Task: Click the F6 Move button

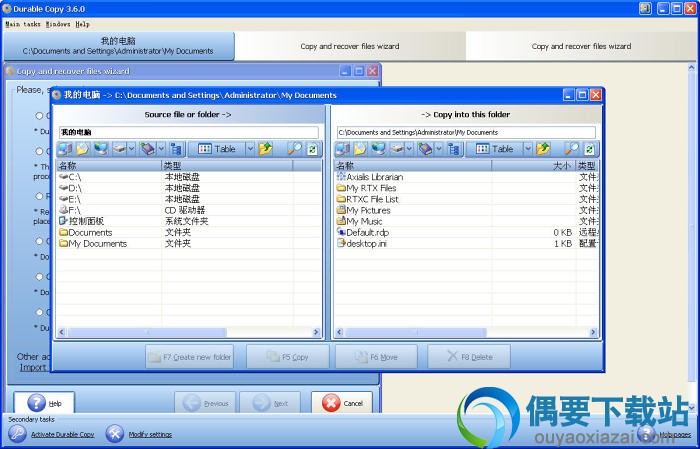Action: (x=376, y=357)
